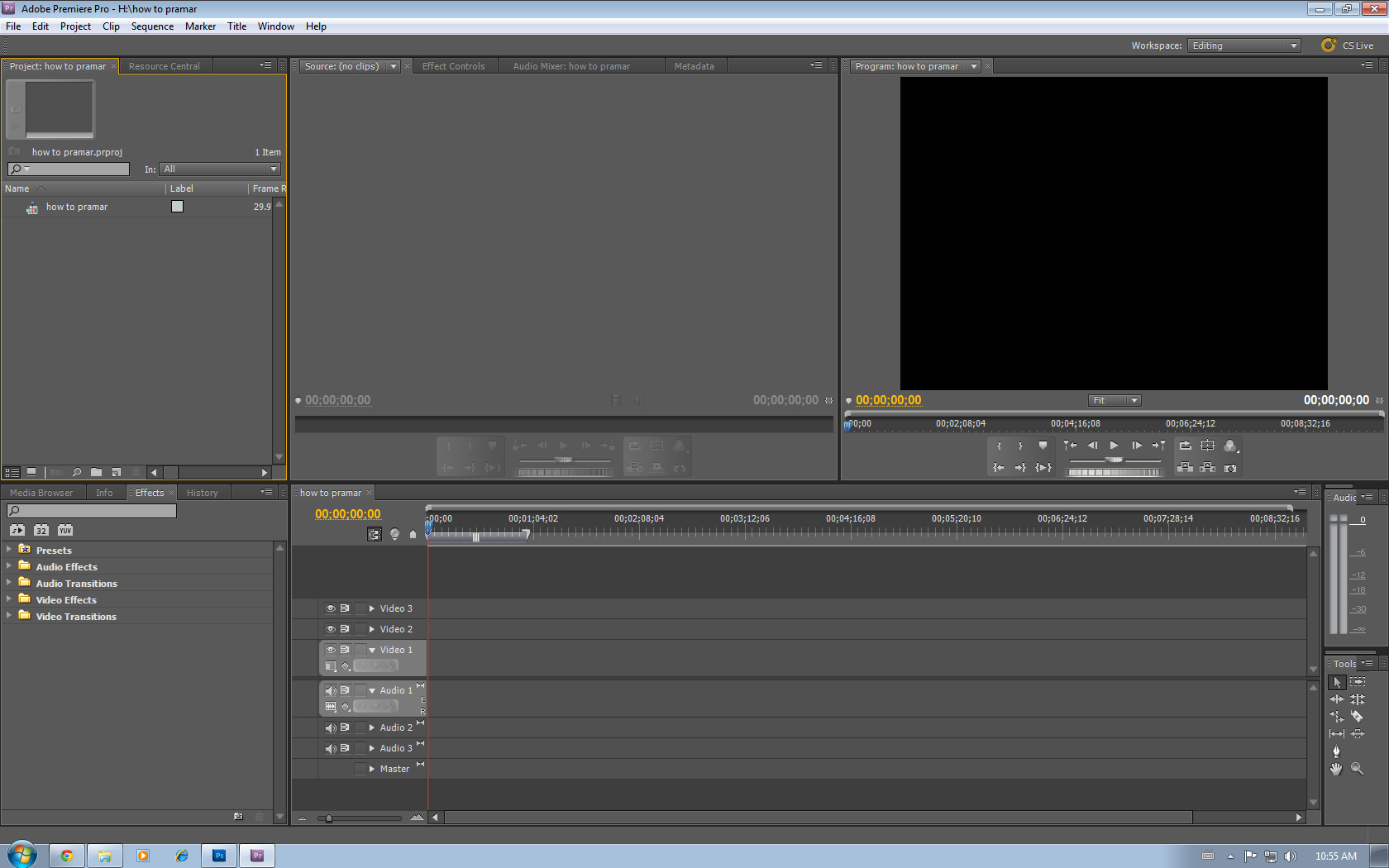Open the Metadata tab

click(694, 66)
